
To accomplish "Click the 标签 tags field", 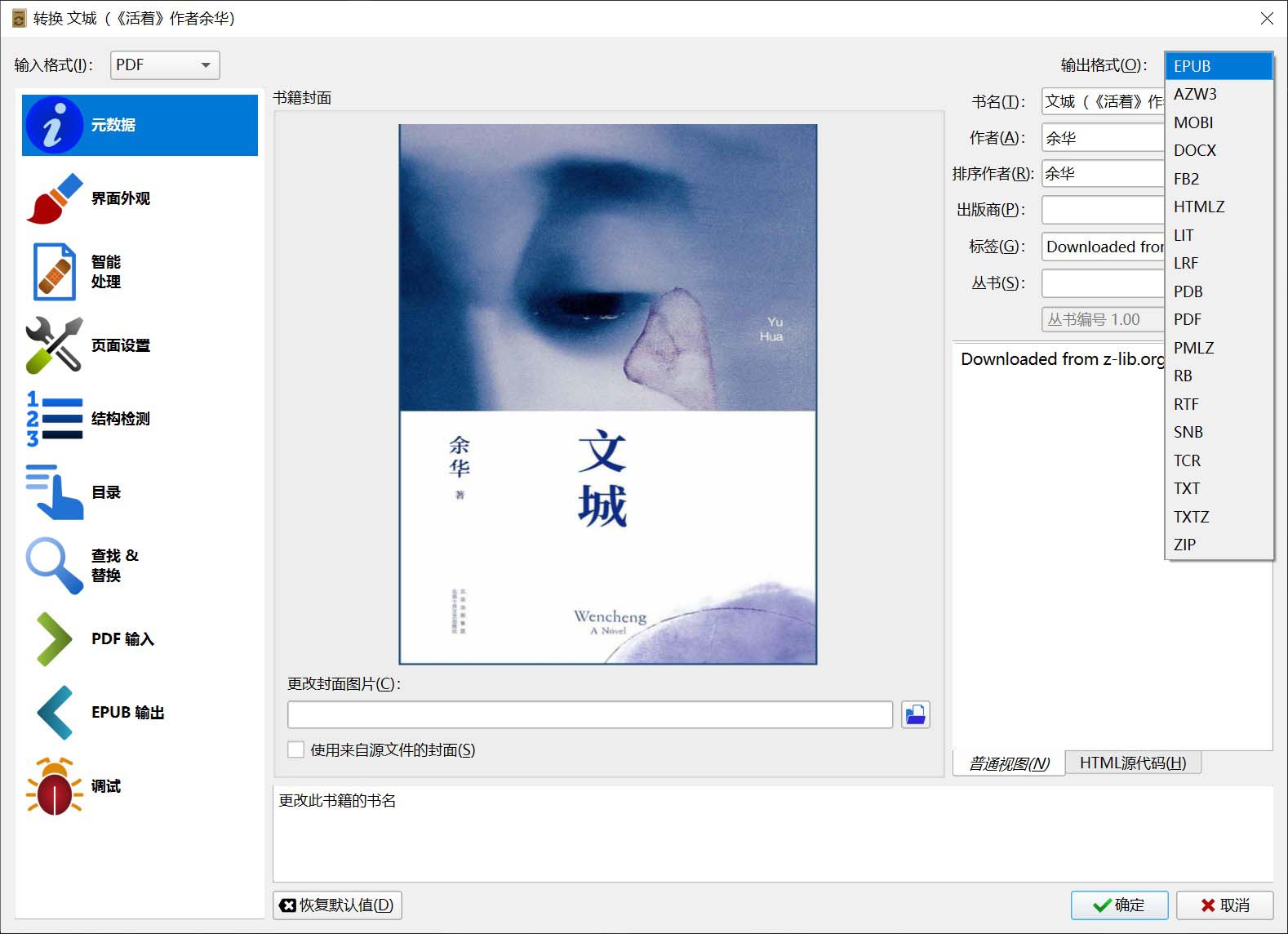I will pyautogui.click(x=1104, y=247).
